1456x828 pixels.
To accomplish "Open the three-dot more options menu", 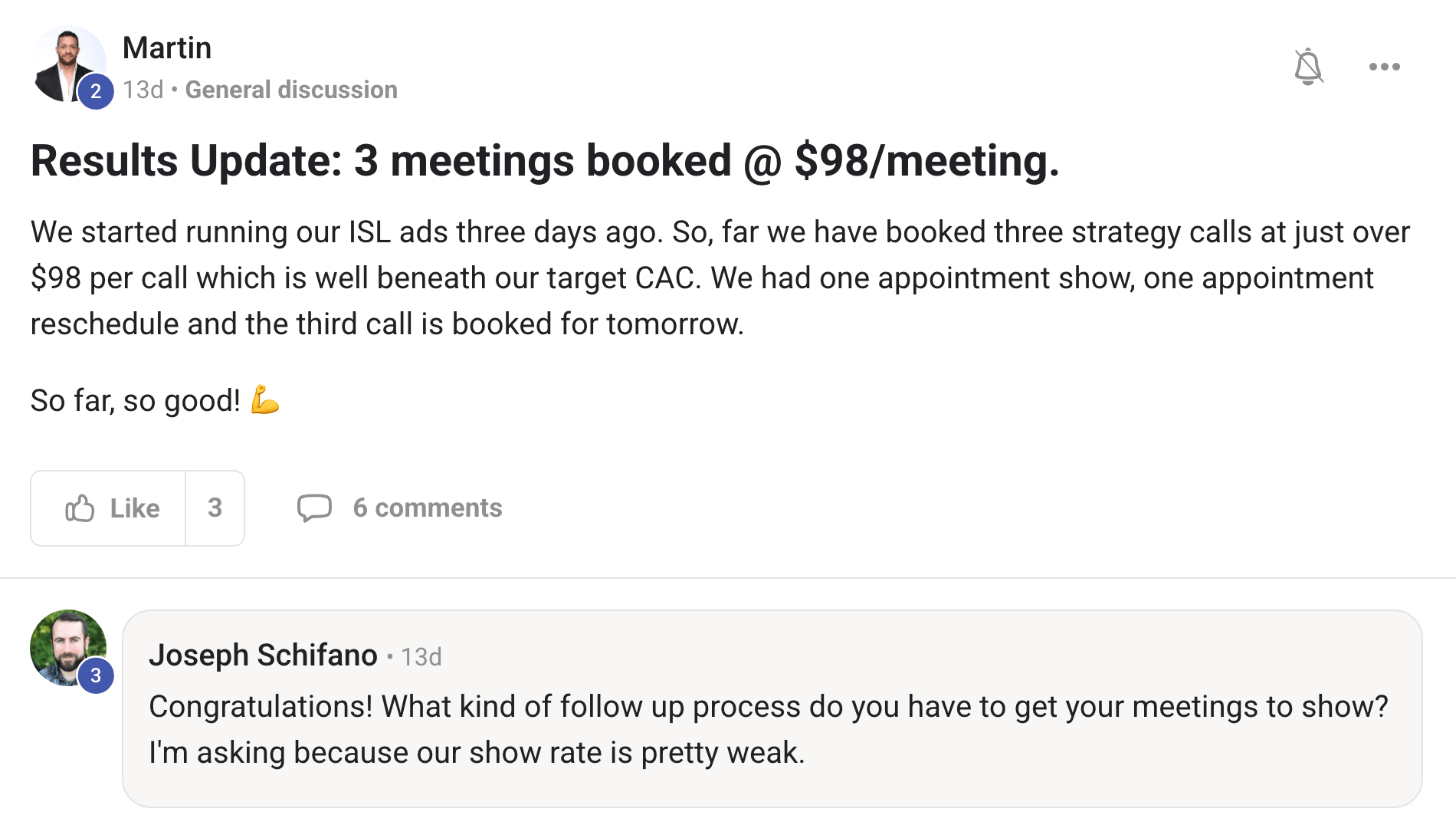I will click(1384, 67).
